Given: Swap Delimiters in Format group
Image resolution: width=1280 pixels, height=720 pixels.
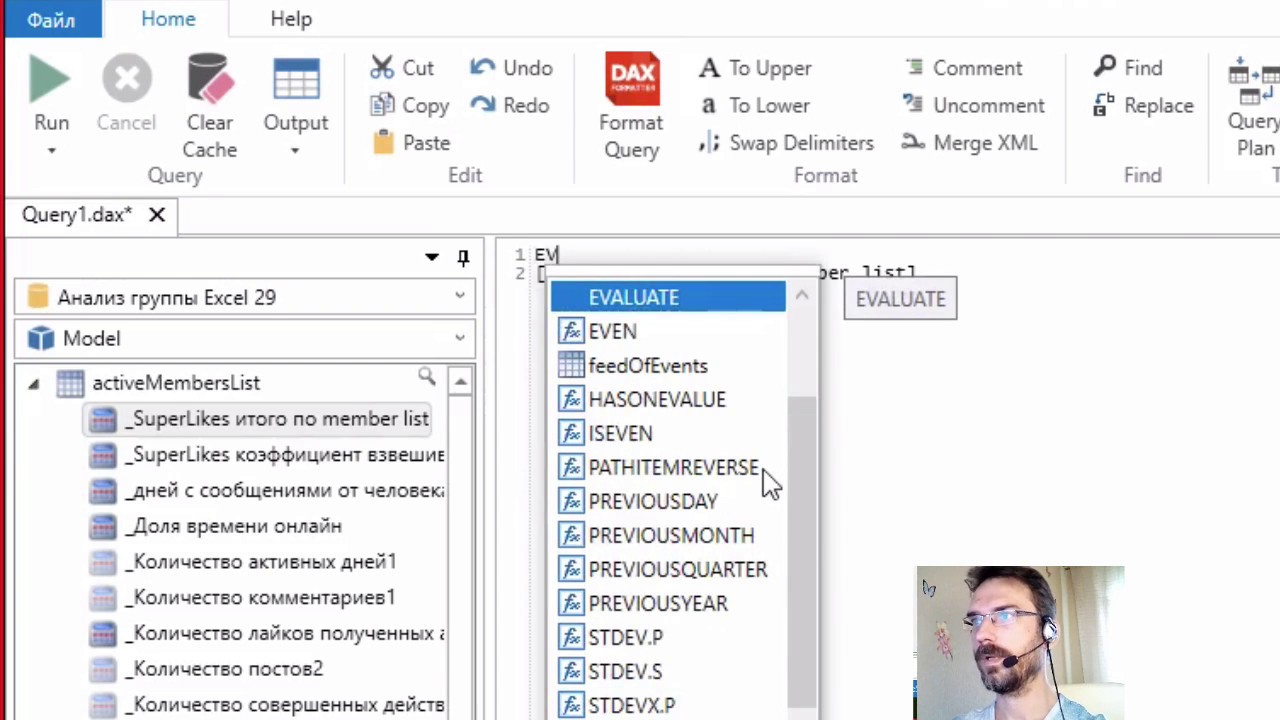Looking at the screenshot, I should coord(787,143).
